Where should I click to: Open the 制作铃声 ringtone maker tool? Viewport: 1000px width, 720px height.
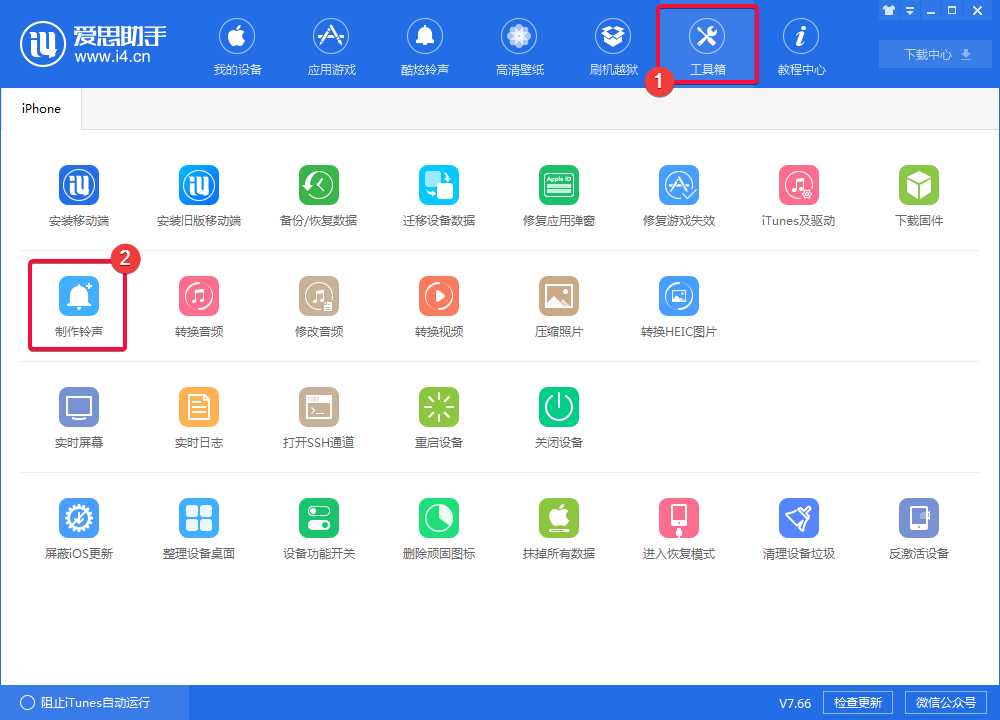pos(78,296)
